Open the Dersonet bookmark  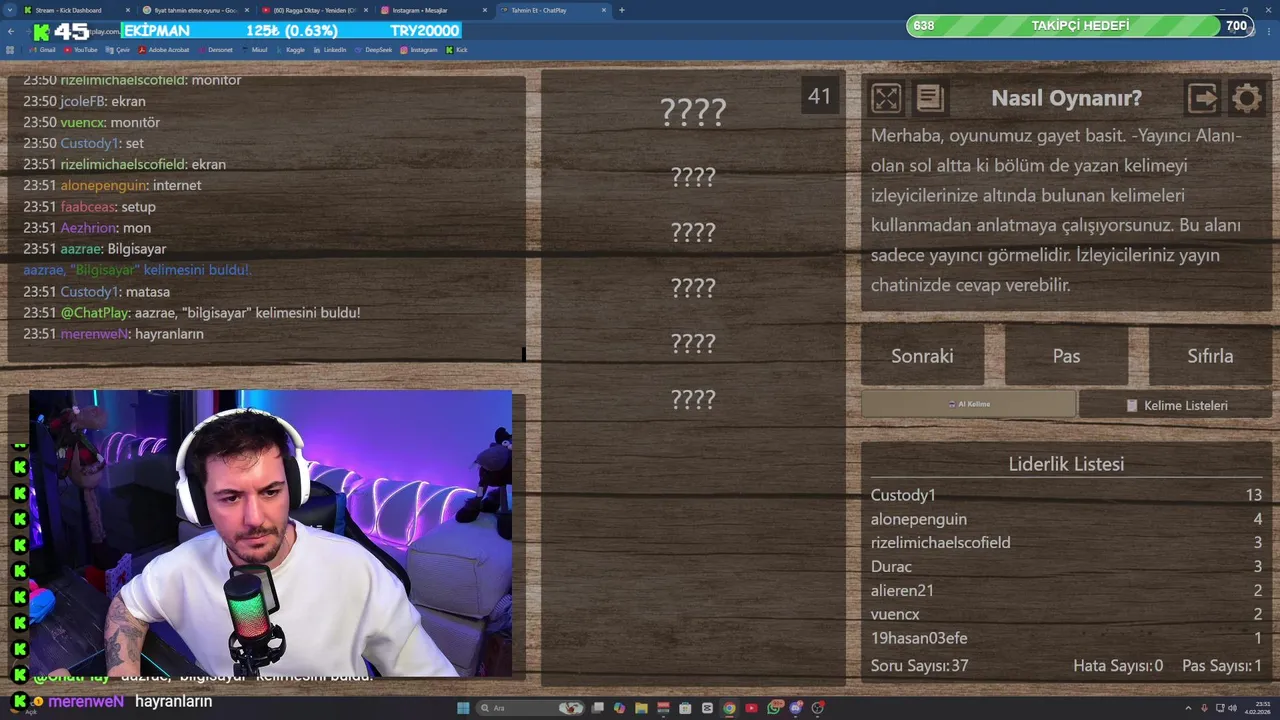[x=216, y=50]
